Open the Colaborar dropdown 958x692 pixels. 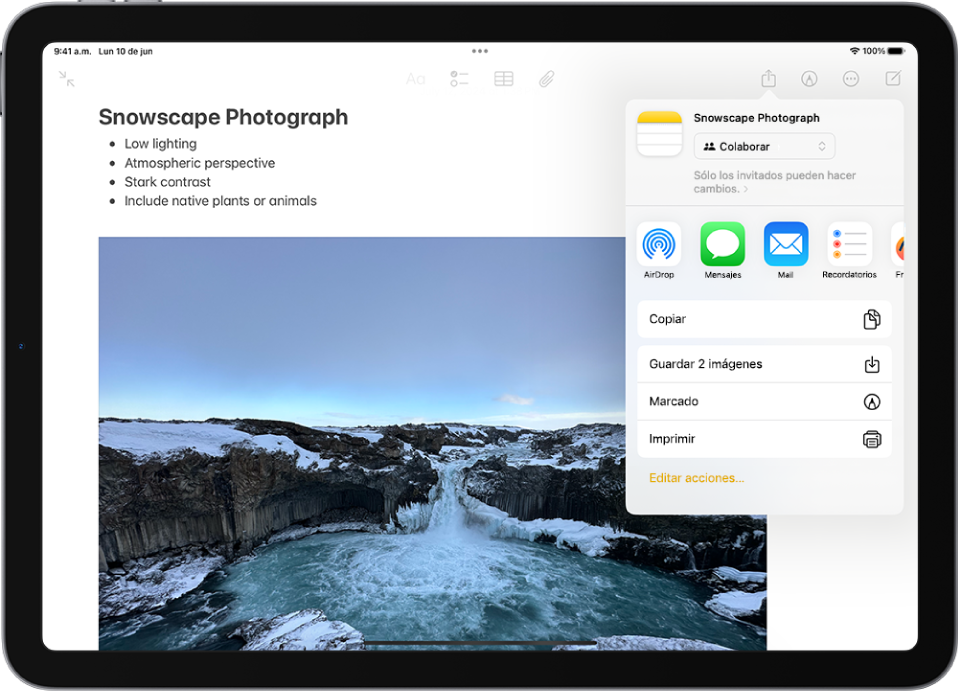(764, 146)
